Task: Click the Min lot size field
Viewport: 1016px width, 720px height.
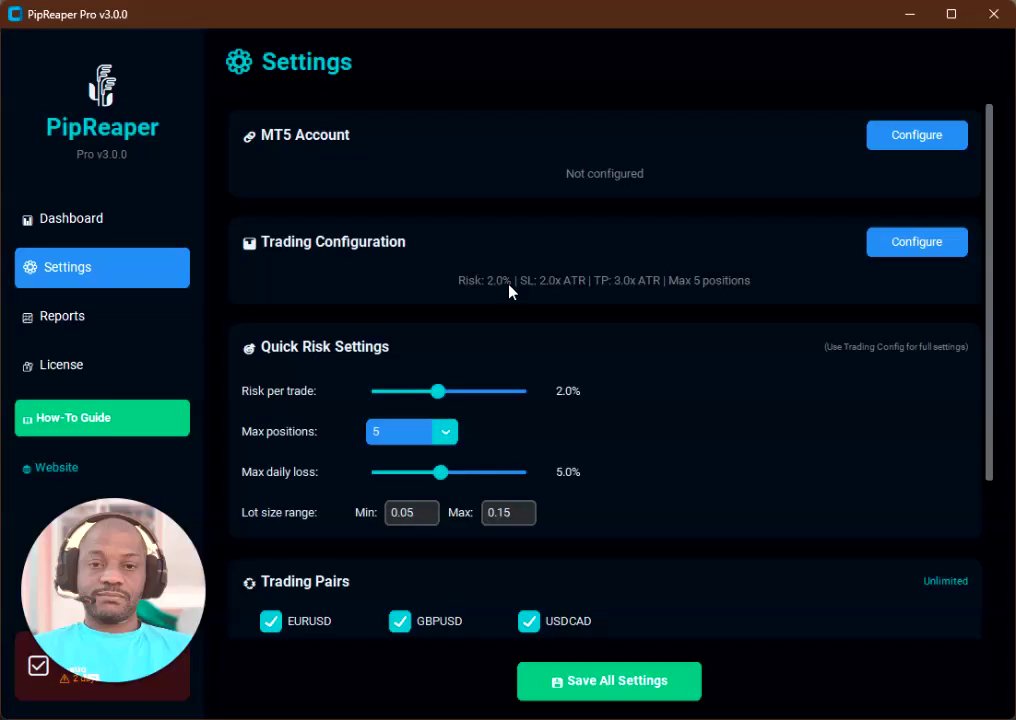Action: point(412,513)
